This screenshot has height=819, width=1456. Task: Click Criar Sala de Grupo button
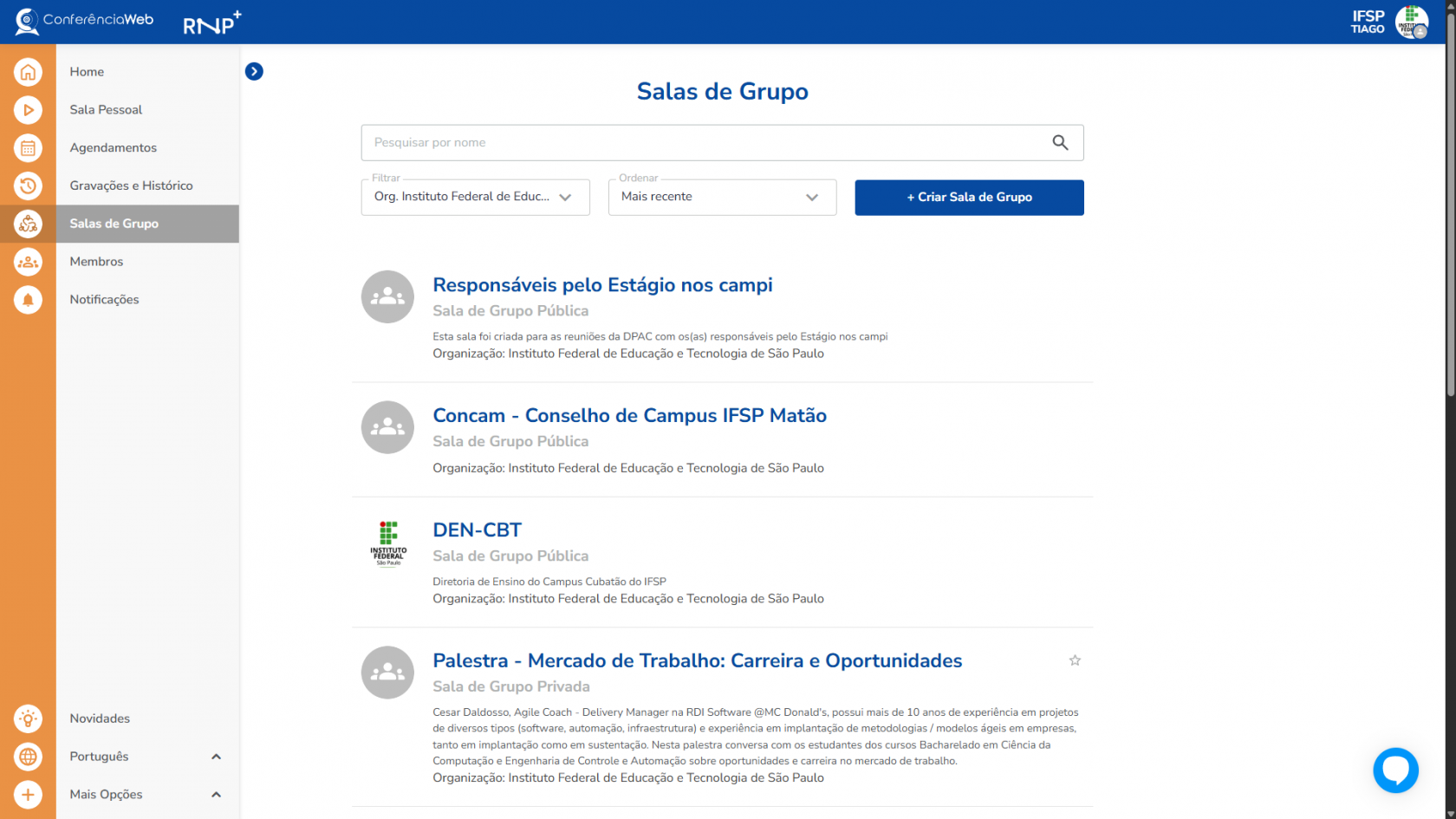tap(969, 198)
